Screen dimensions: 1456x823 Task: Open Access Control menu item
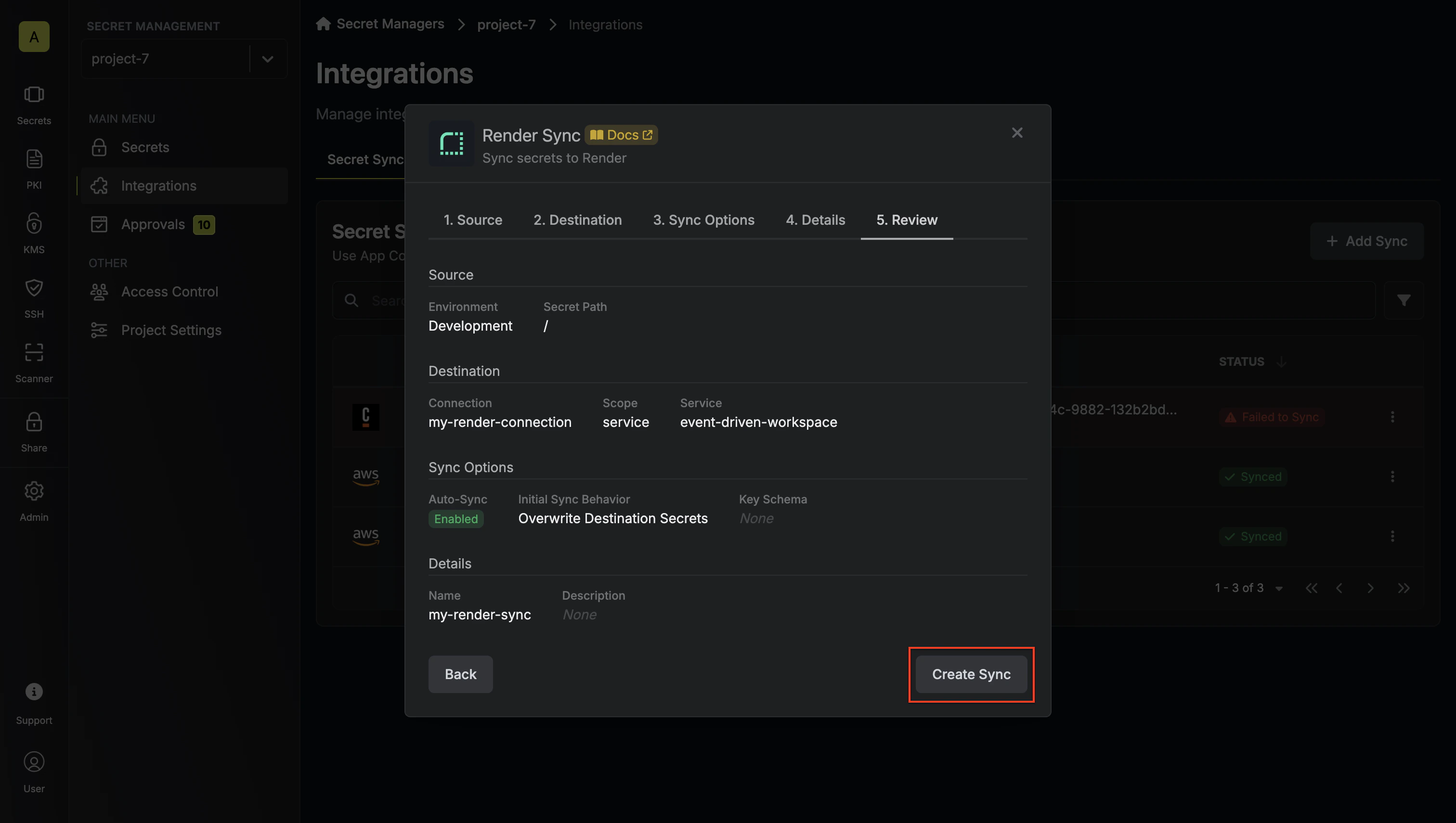tap(184, 292)
